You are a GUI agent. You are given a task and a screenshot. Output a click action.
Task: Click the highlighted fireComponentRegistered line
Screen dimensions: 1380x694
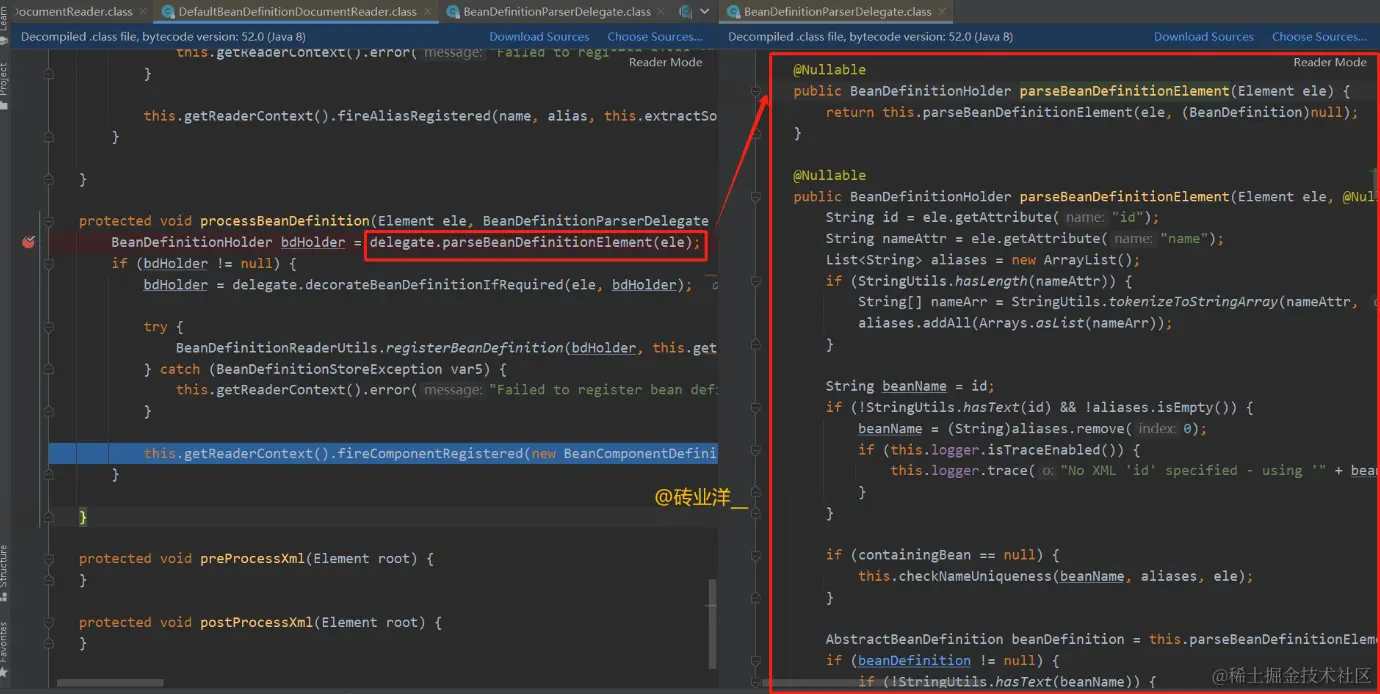tap(383, 454)
